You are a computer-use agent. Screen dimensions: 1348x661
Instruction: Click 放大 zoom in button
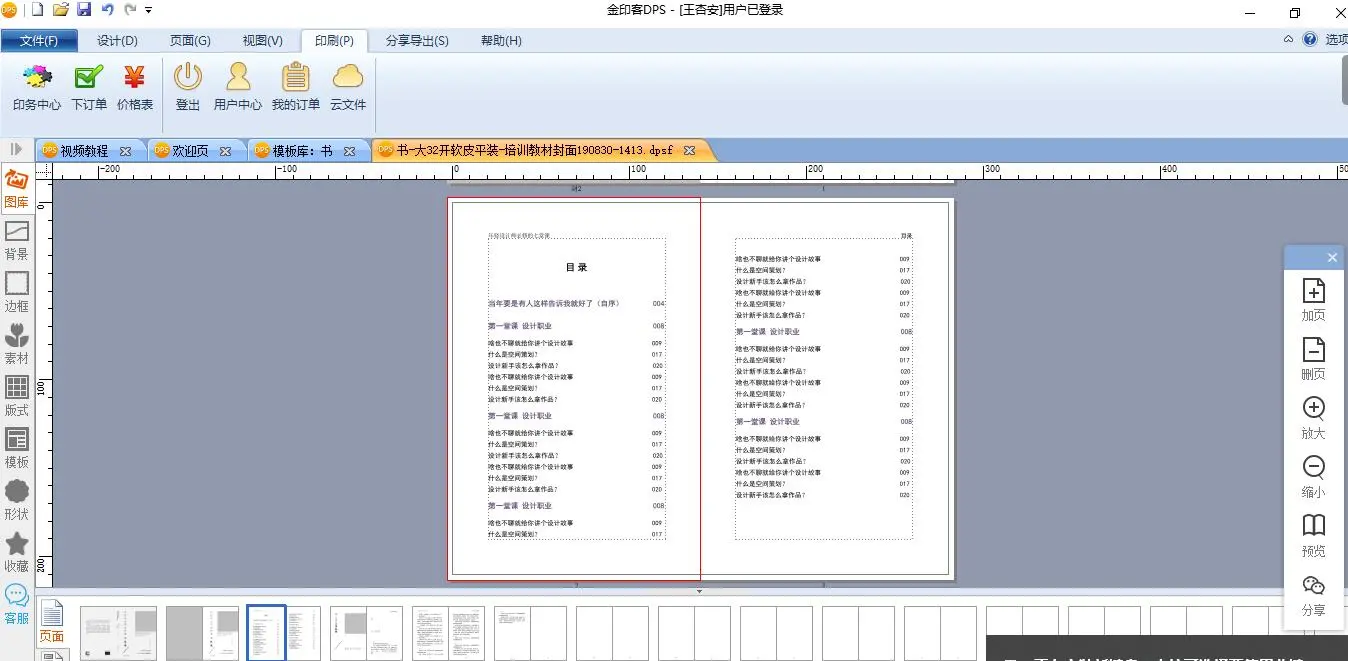(1313, 417)
